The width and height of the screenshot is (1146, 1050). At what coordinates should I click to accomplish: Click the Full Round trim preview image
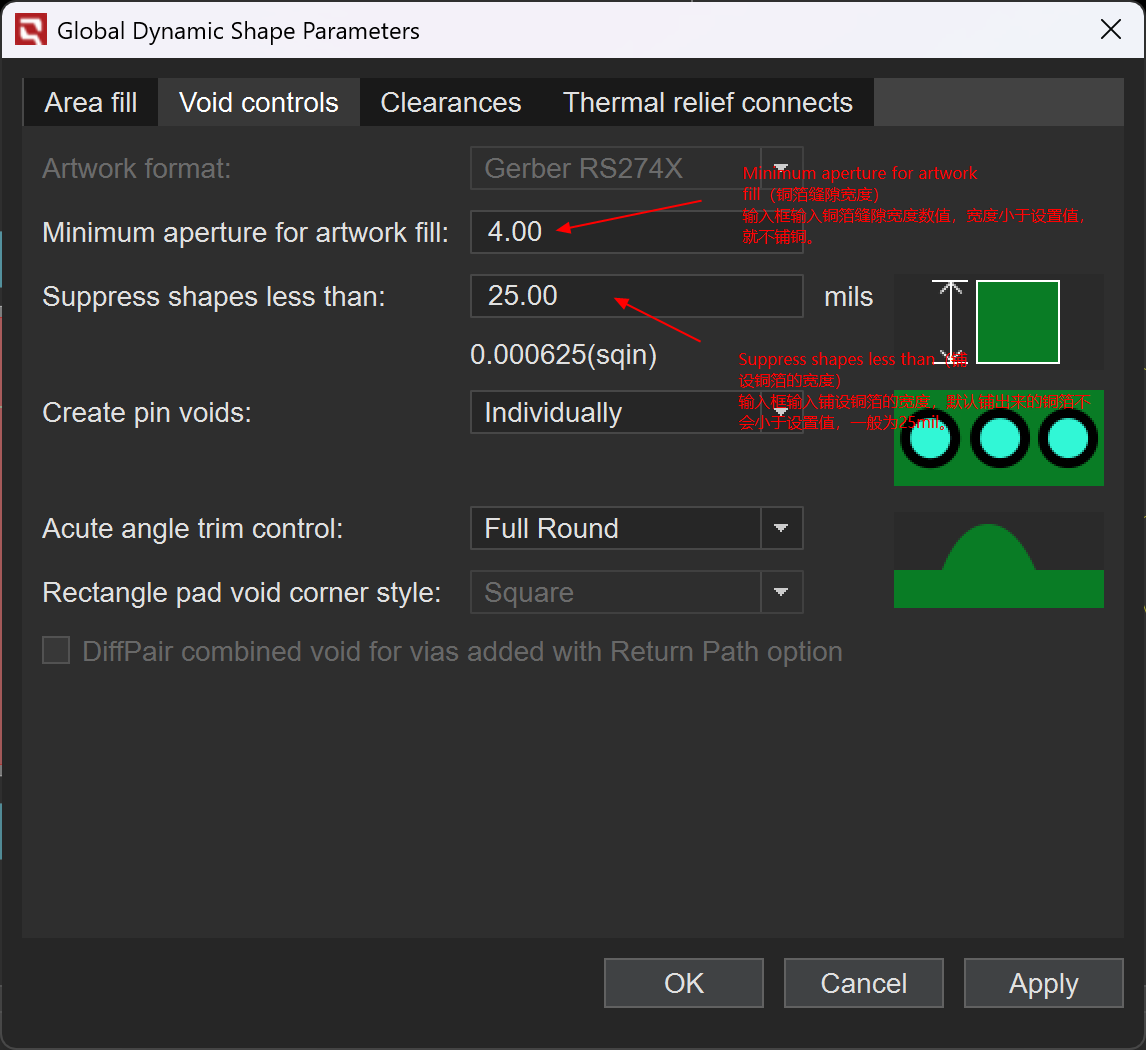(x=998, y=560)
